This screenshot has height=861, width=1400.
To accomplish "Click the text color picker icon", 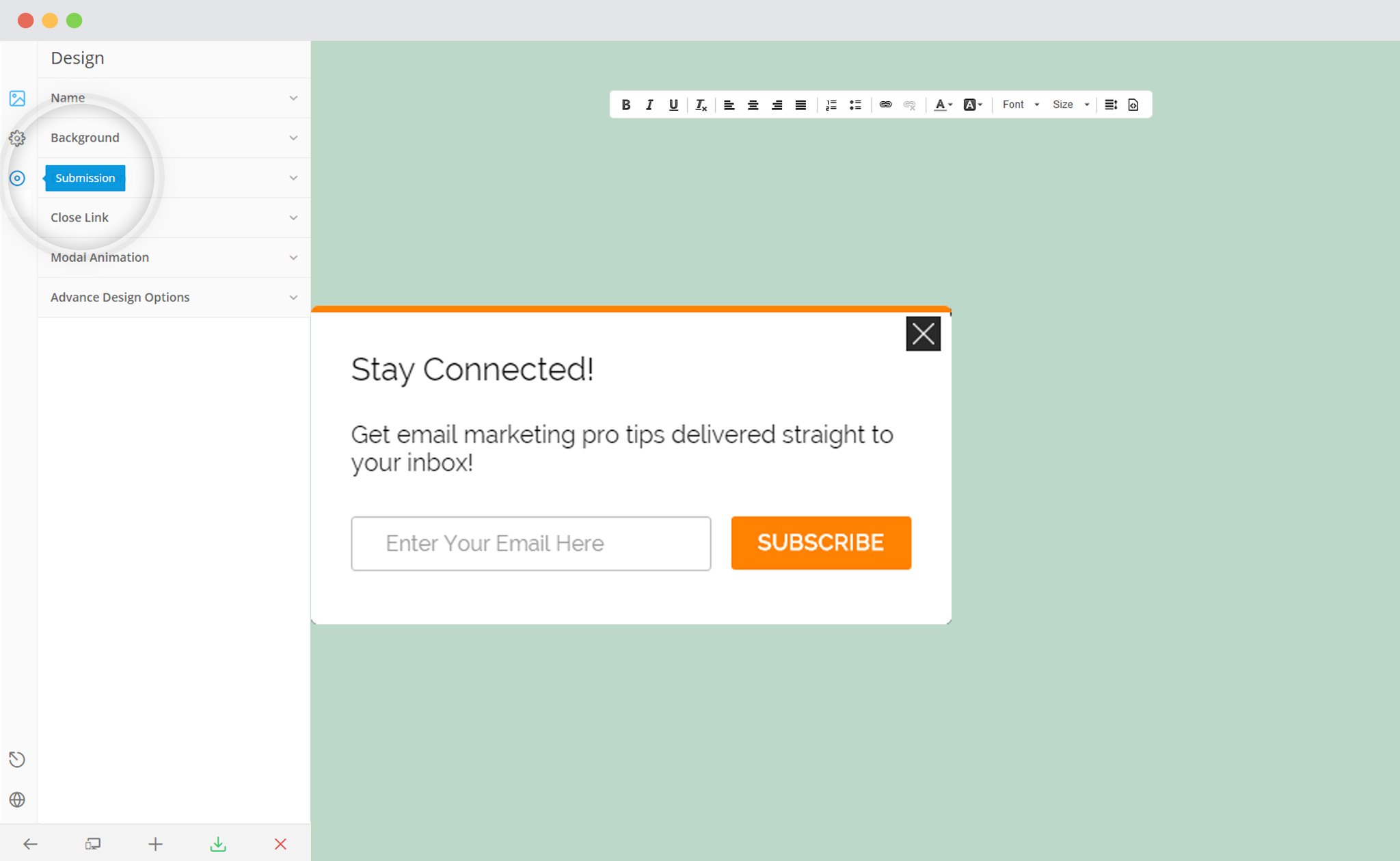I will coord(939,103).
